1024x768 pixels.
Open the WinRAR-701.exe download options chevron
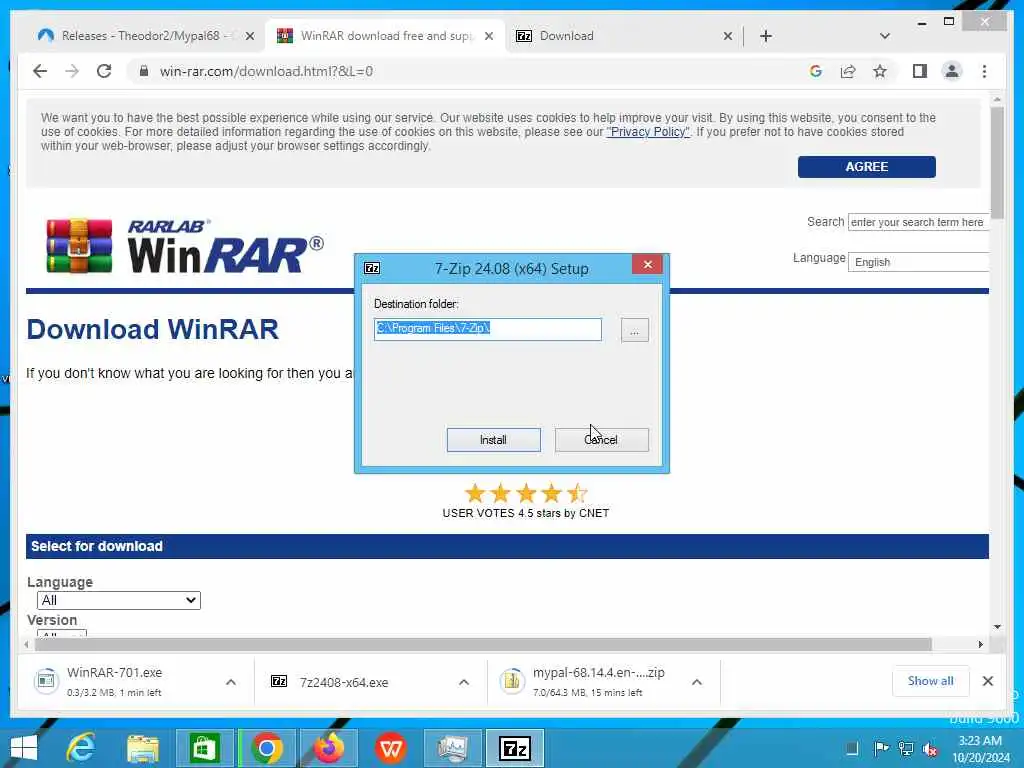[x=231, y=682]
